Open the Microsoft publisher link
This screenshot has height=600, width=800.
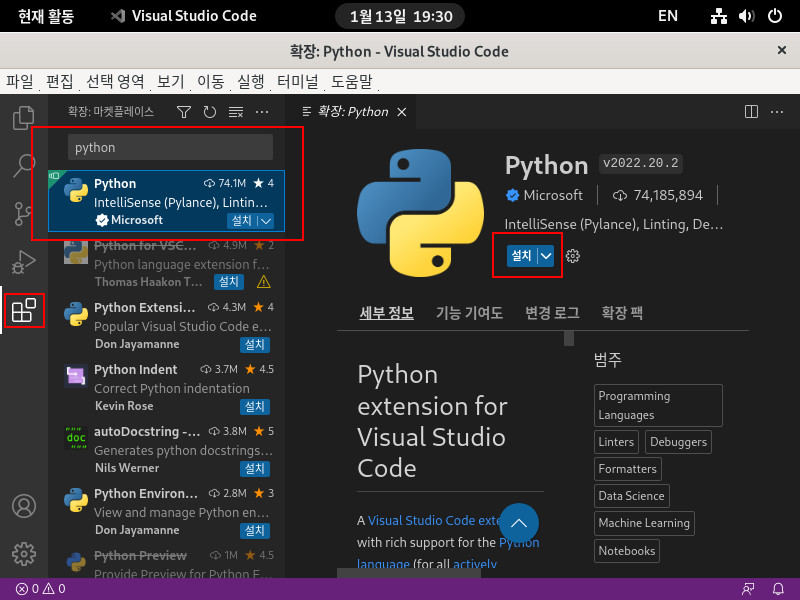[x=553, y=195]
